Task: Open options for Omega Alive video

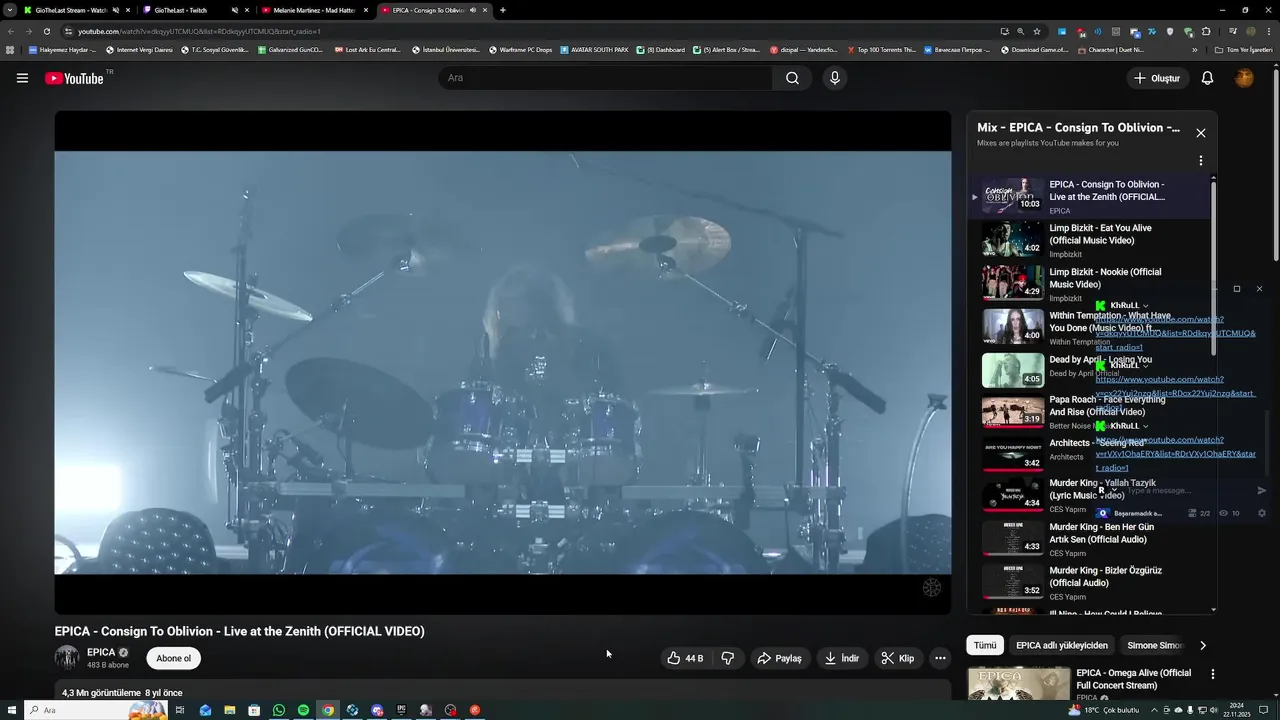Action: tap(1213, 675)
